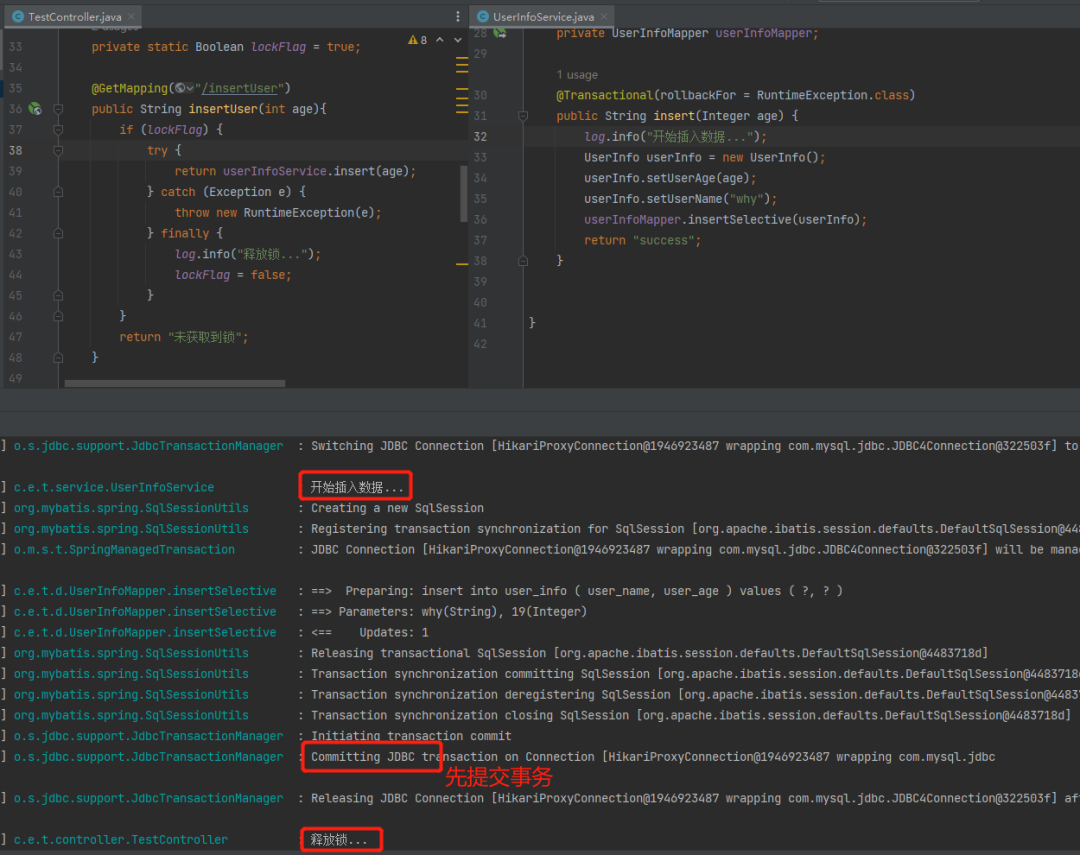This screenshot has height=855, width=1080.
Task: Collapse the finally block at line 42
Action: click(59, 234)
